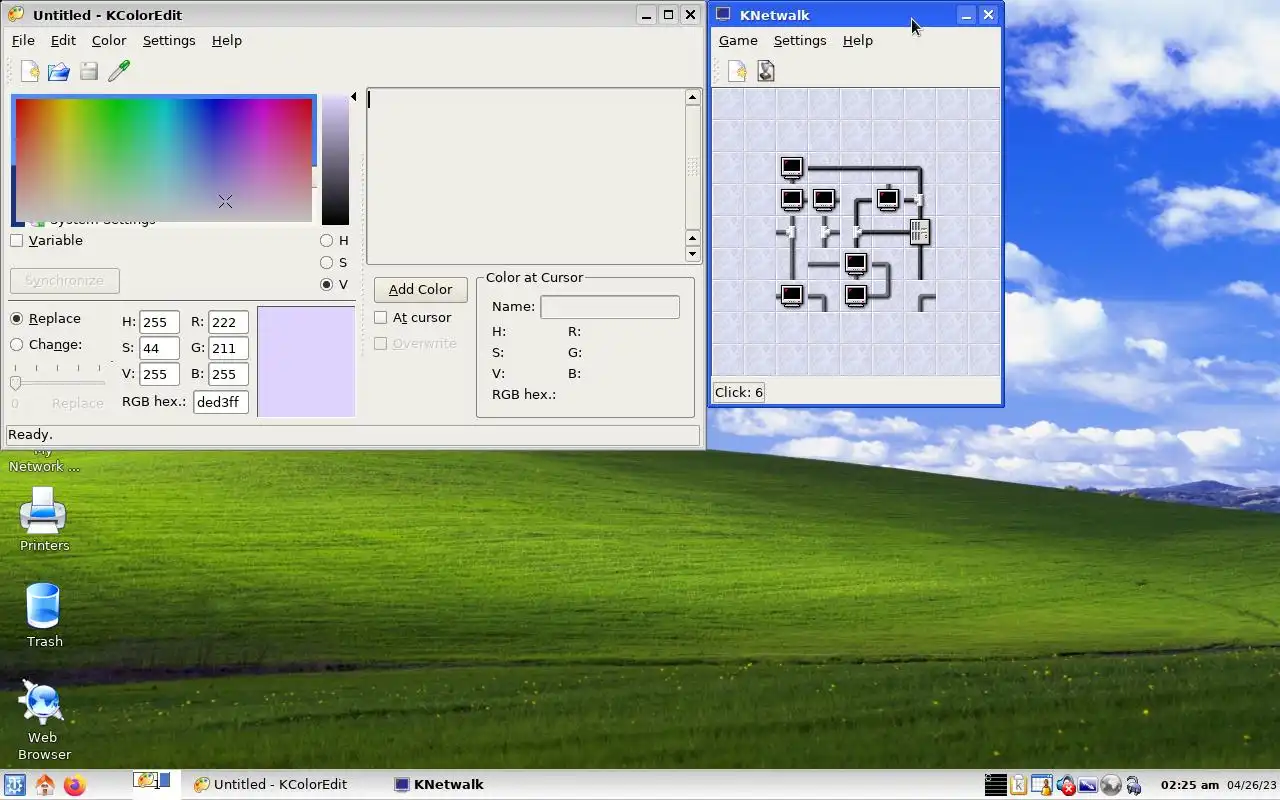Click the G value input showing 211
This screenshot has height=800, width=1280.
tap(228, 348)
